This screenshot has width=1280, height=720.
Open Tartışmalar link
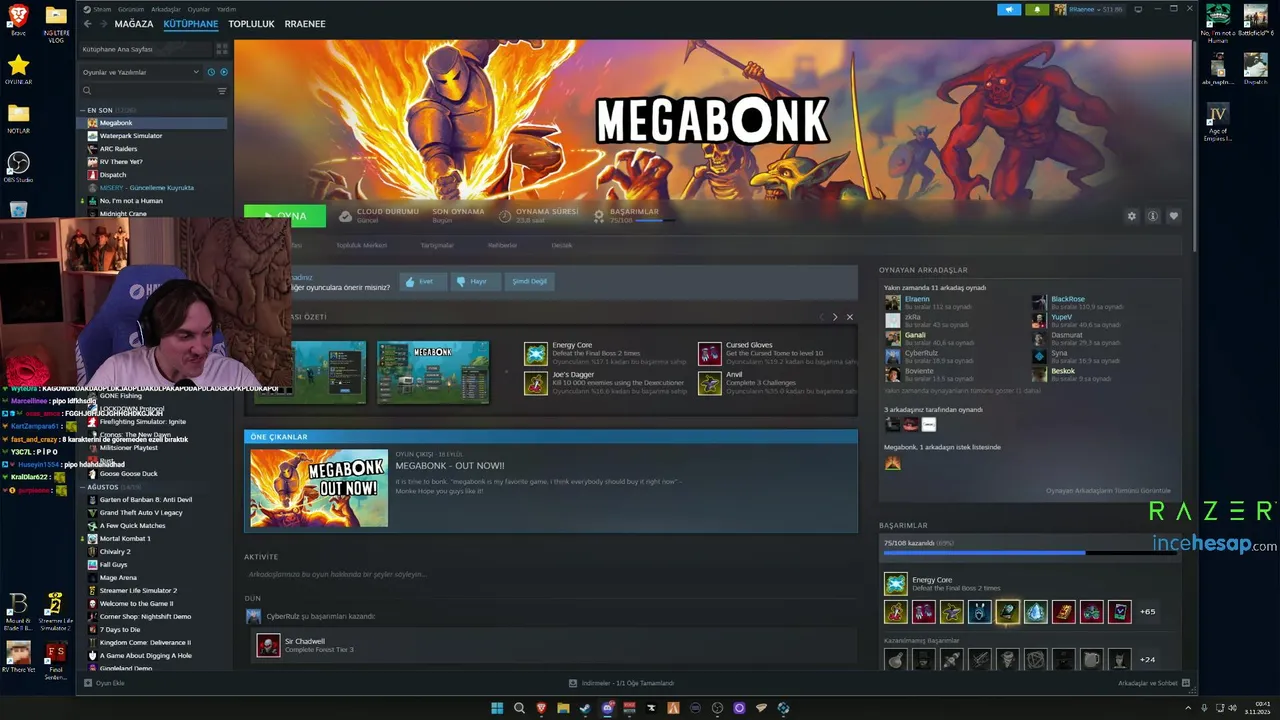pyautogui.click(x=437, y=245)
